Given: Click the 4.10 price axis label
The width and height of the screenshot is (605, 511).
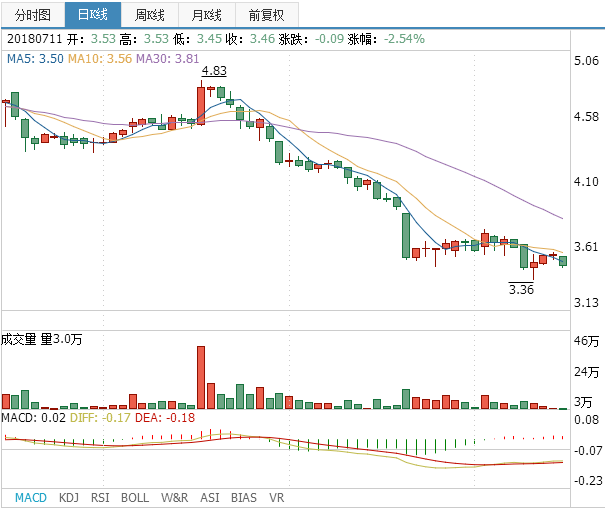Looking at the screenshot, I should [586, 181].
